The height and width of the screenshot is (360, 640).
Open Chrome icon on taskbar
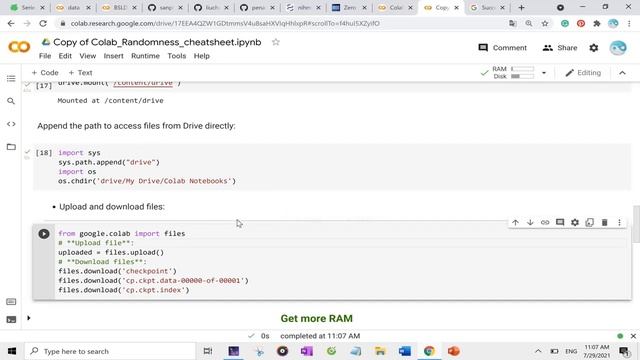click(x=429, y=351)
